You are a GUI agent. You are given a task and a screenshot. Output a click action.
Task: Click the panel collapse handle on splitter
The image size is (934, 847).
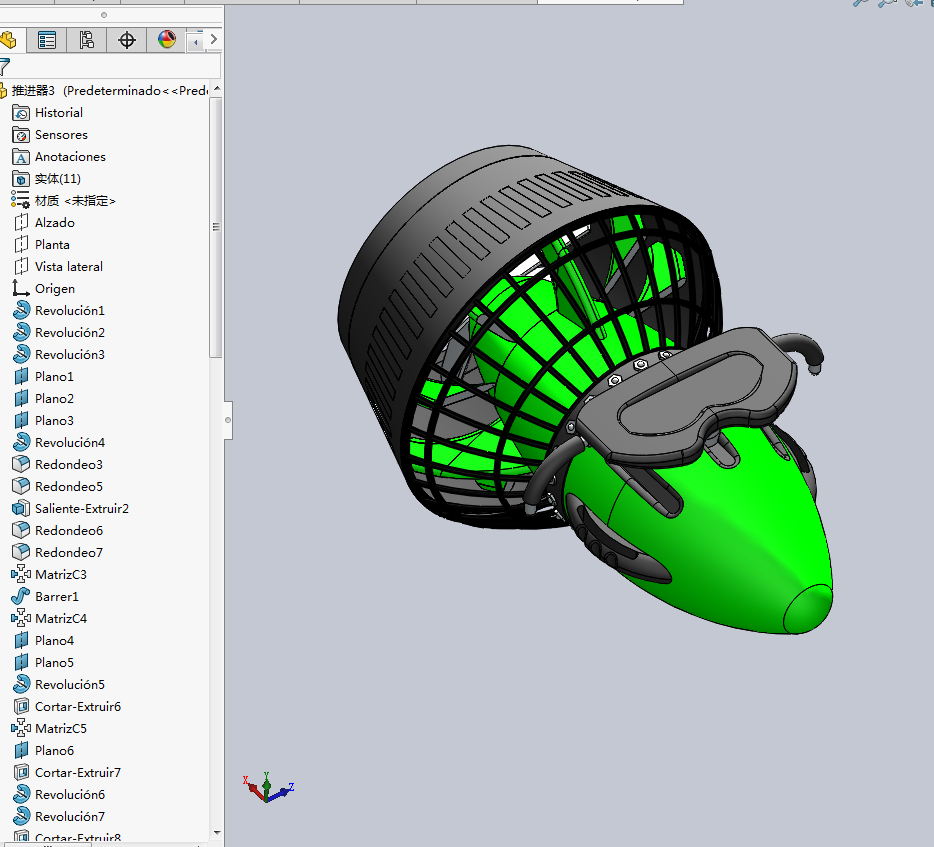point(228,420)
